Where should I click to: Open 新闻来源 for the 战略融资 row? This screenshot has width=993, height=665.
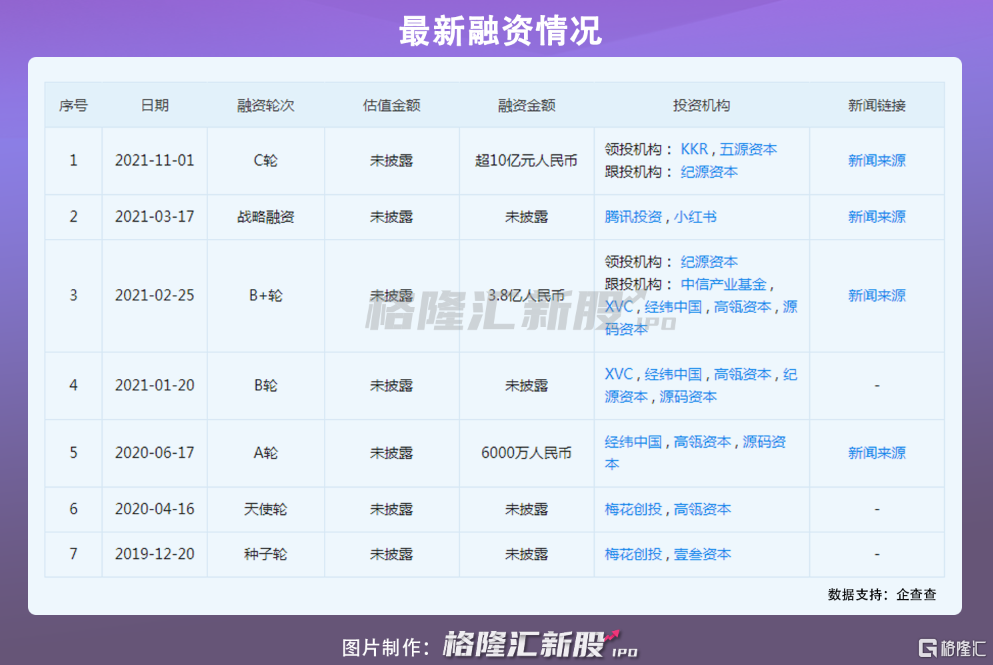pos(876,217)
